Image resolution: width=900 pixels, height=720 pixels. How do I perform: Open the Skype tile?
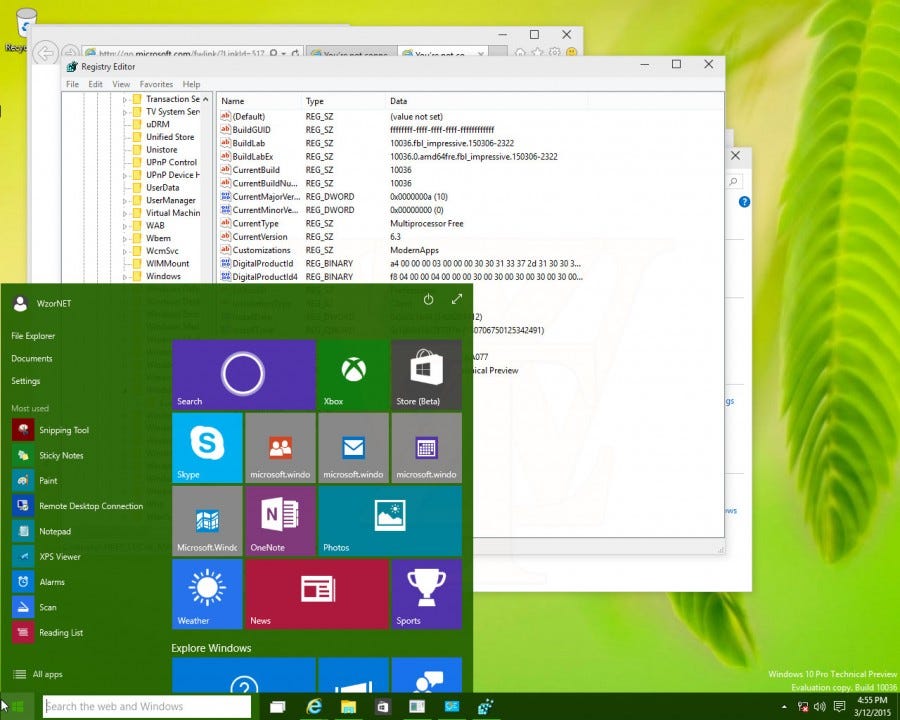[206, 447]
